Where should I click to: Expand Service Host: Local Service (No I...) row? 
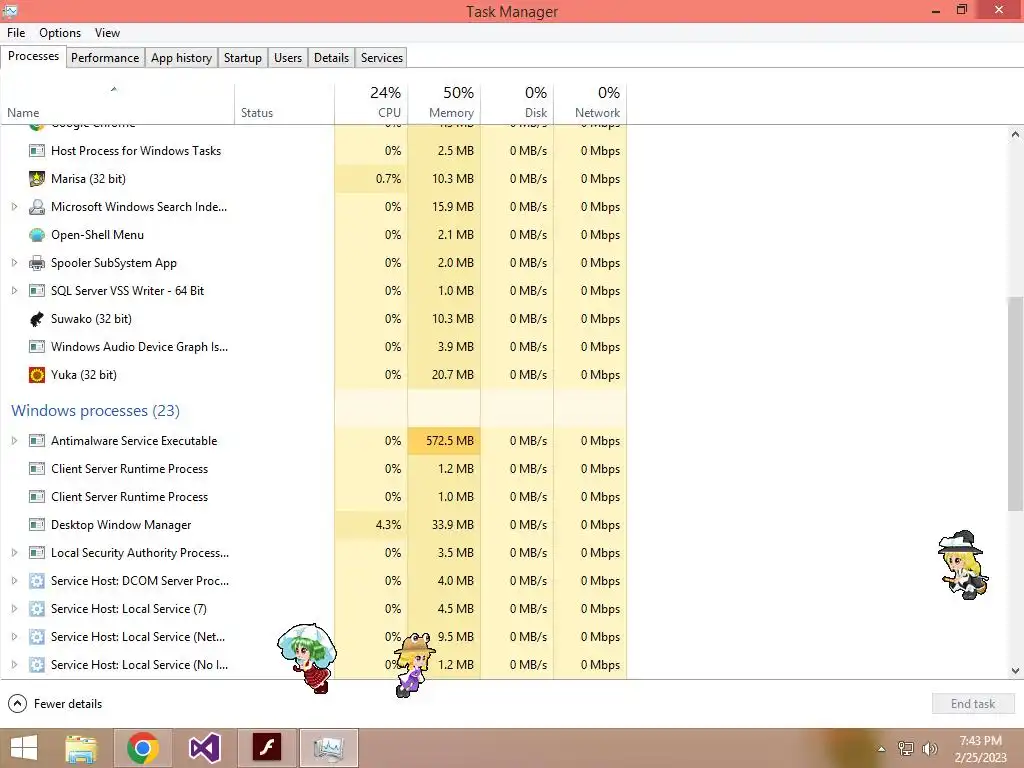pyautogui.click(x=14, y=665)
